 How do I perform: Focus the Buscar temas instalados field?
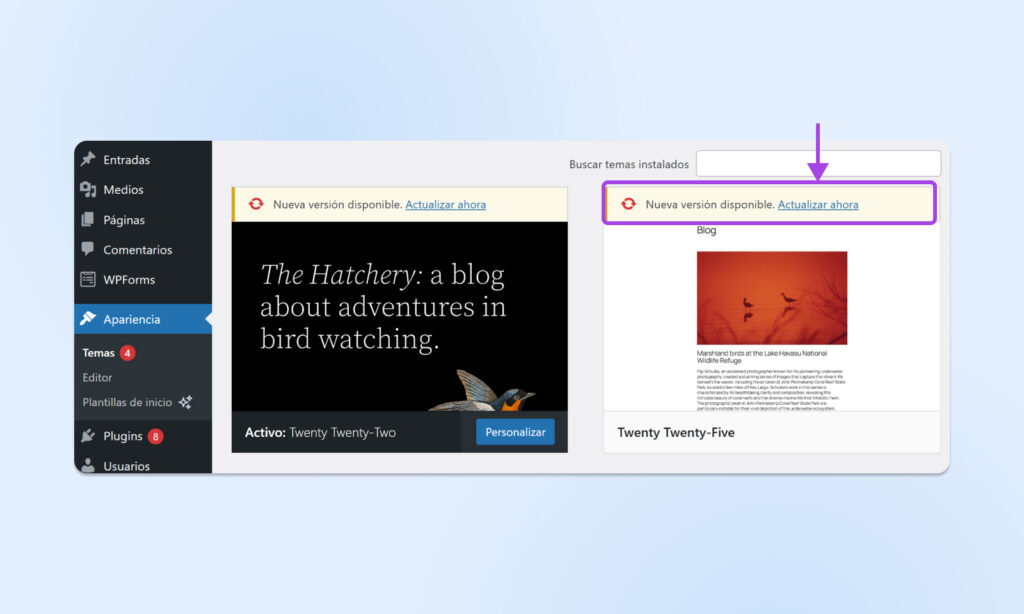tap(818, 163)
